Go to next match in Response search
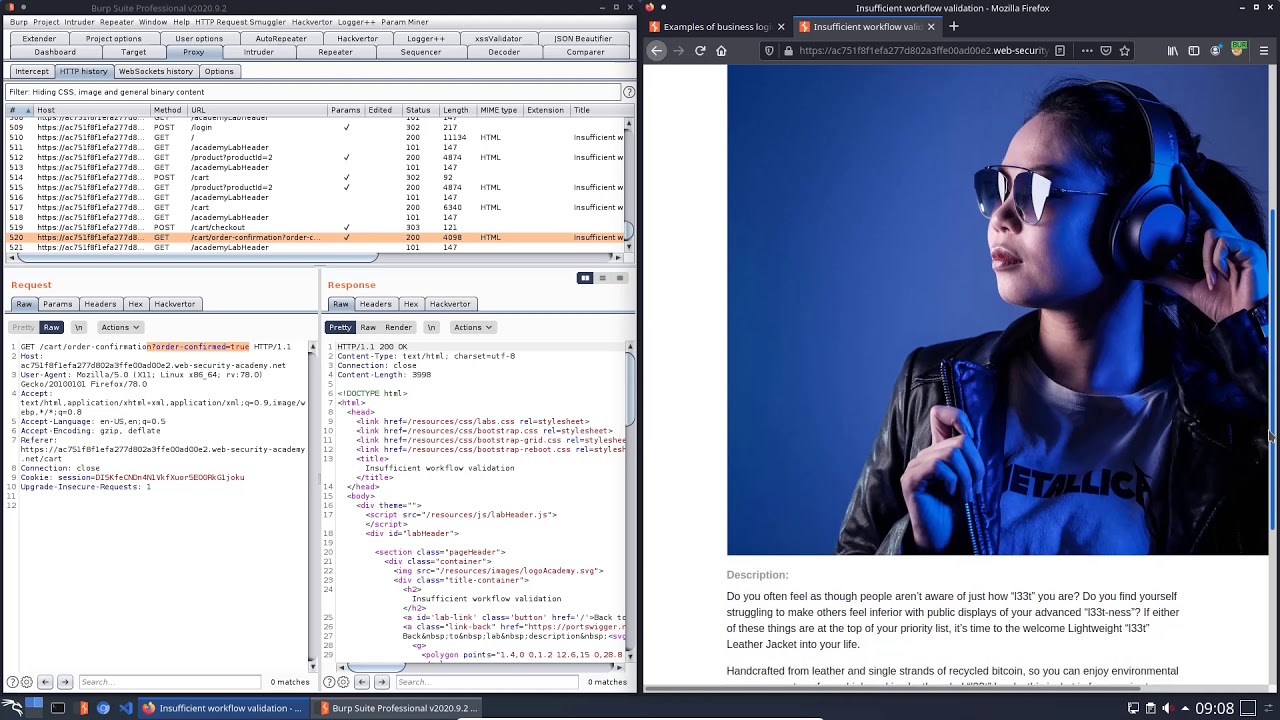Screen dimensions: 1280x720 [x=381, y=682]
